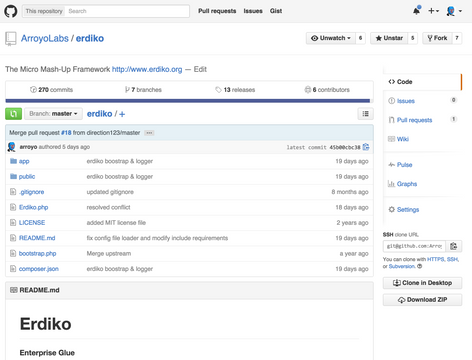This screenshot has height=360, width=472.
Task: Open the Unwatch dropdown
Action: (331, 38)
